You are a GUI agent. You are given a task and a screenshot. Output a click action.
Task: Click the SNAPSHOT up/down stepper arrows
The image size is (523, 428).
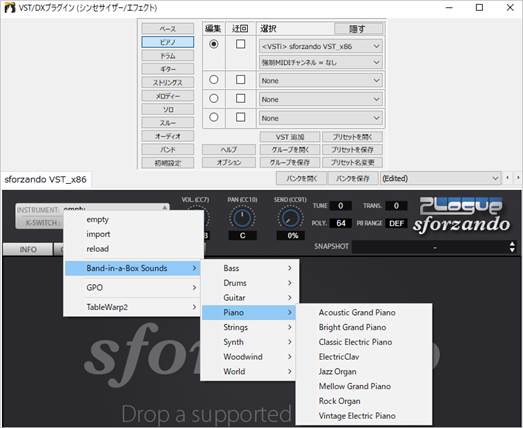click(x=512, y=247)
